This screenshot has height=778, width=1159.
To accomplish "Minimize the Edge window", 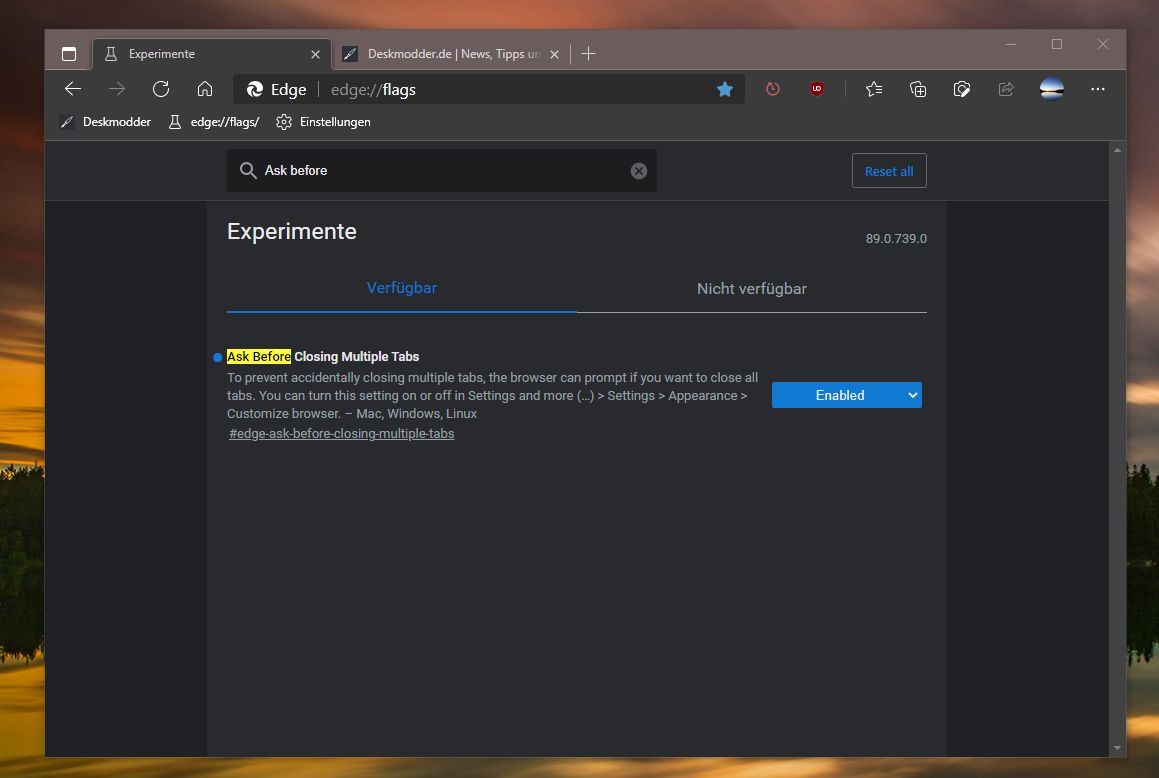I will (1010, 44).
